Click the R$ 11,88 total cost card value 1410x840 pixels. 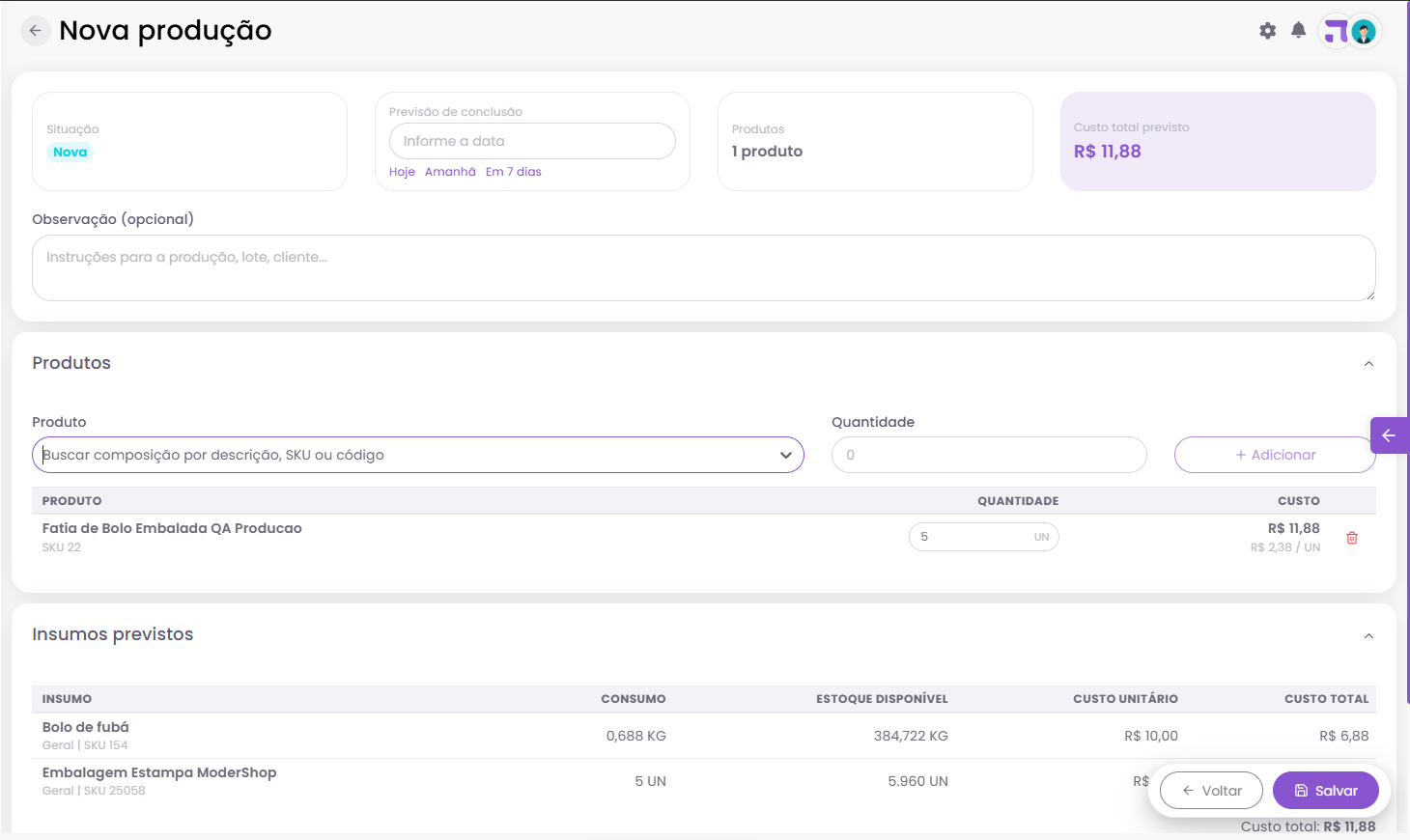(x=1108, y=152)
